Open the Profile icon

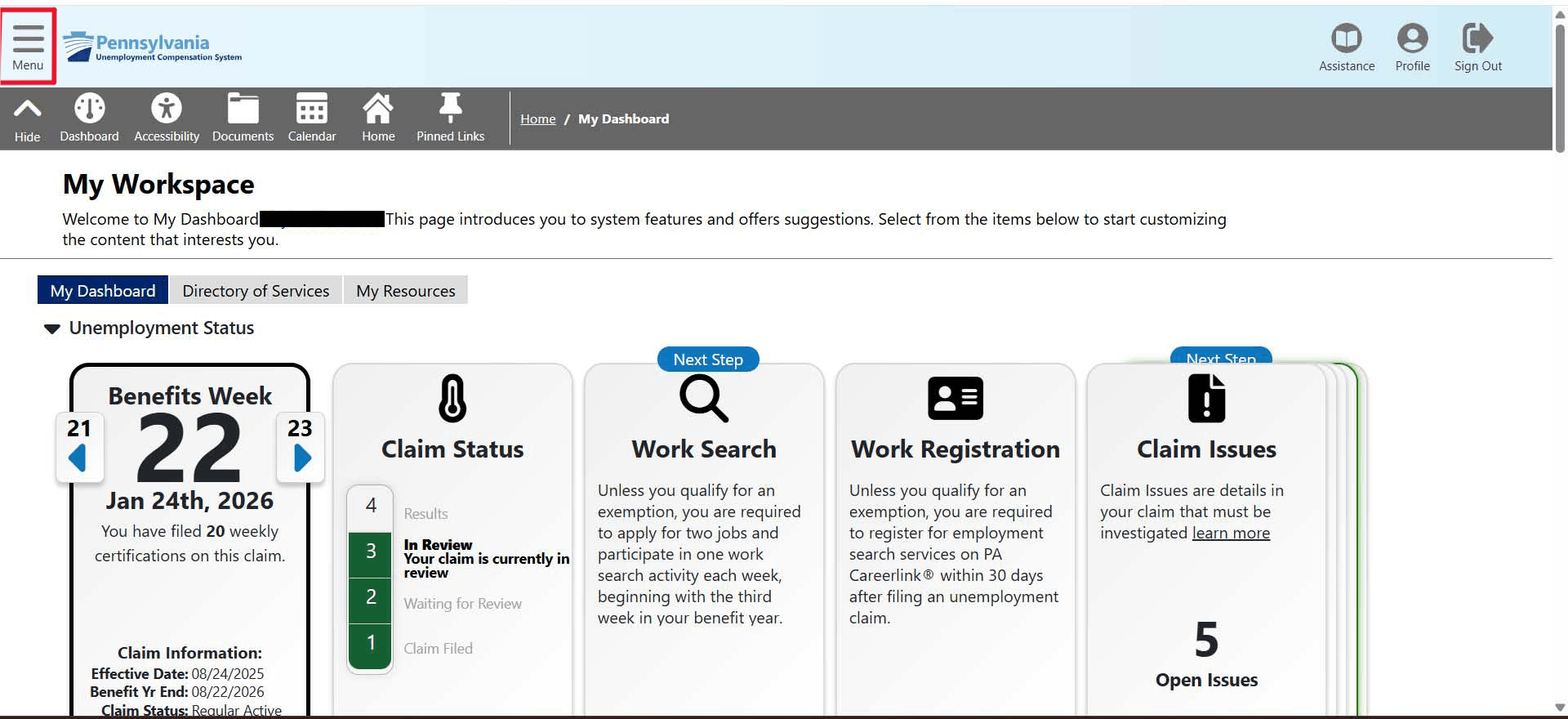point(1412,38)
